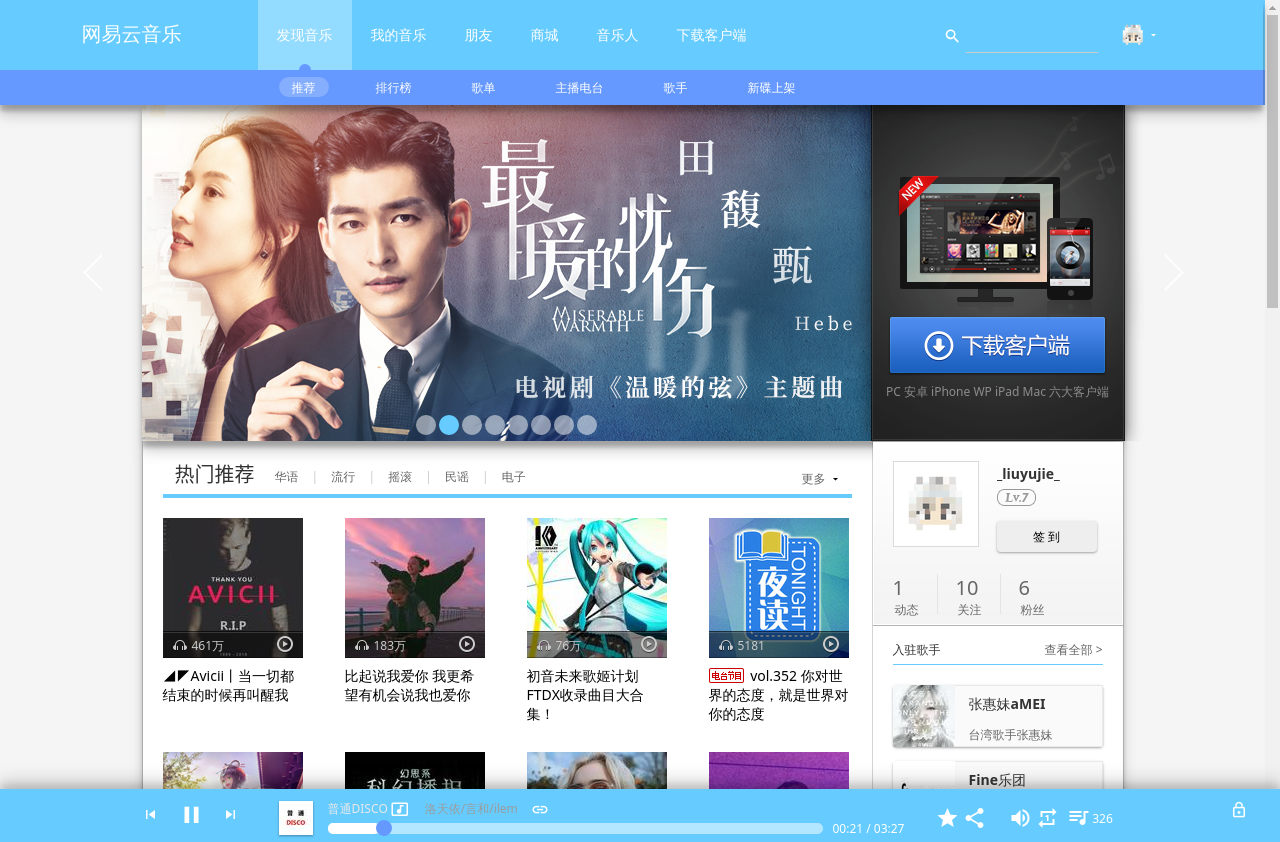Play the 初音未来歌姬计划 playlist

[x=648, y=644]
